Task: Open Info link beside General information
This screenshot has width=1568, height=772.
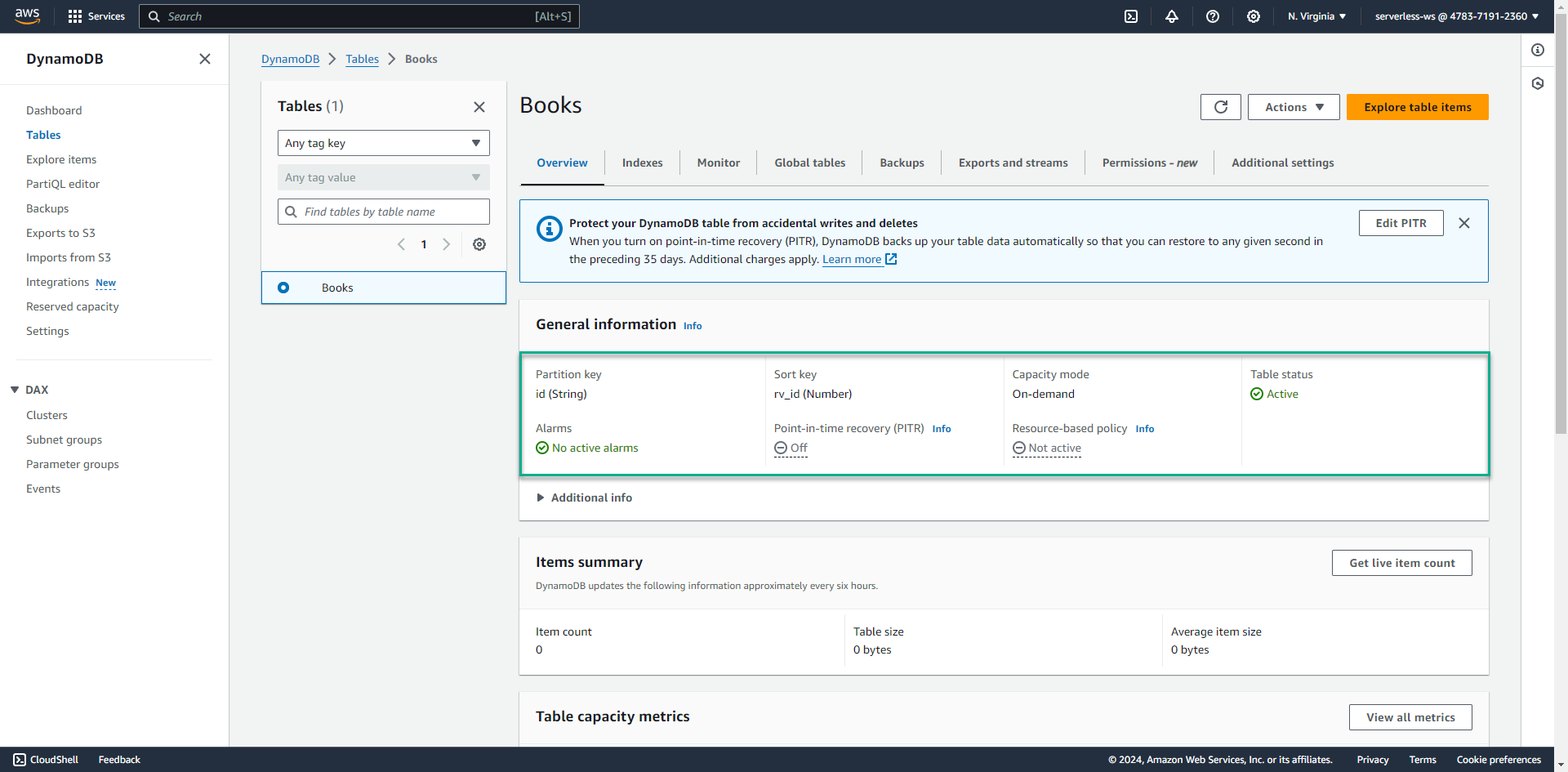Action: point(693,326)
